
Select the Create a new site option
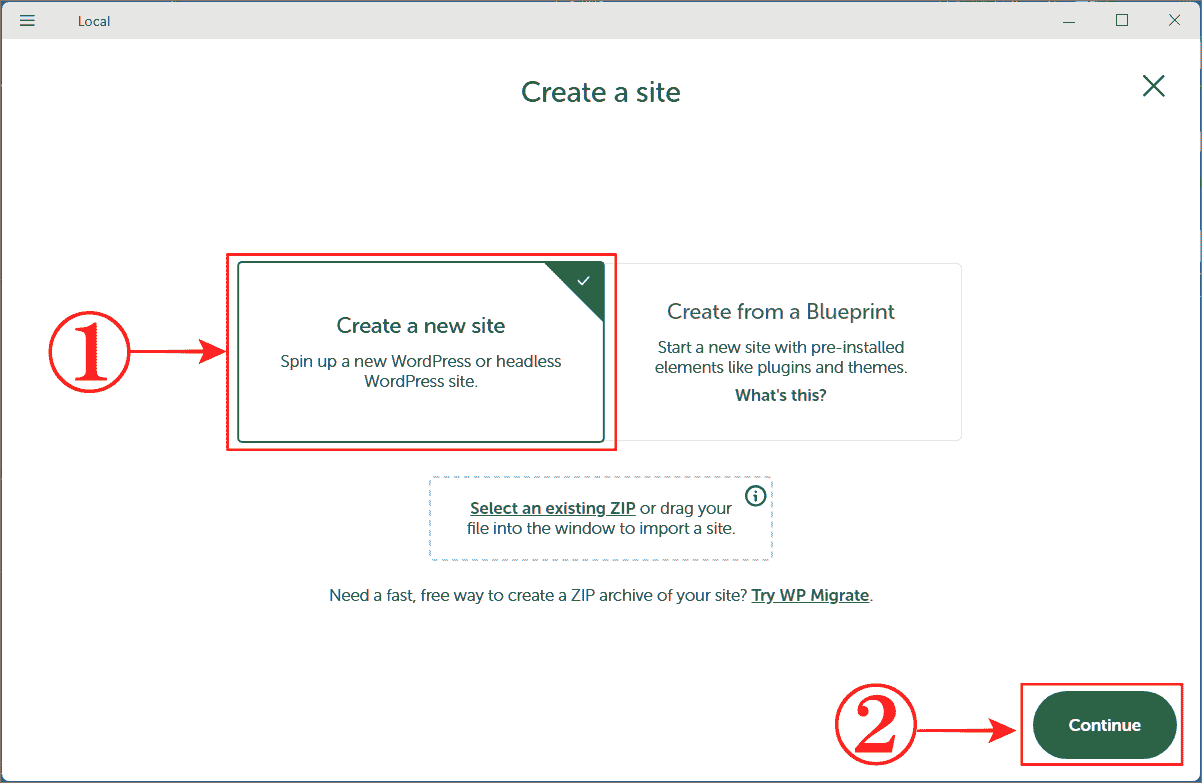coord(421,352)
